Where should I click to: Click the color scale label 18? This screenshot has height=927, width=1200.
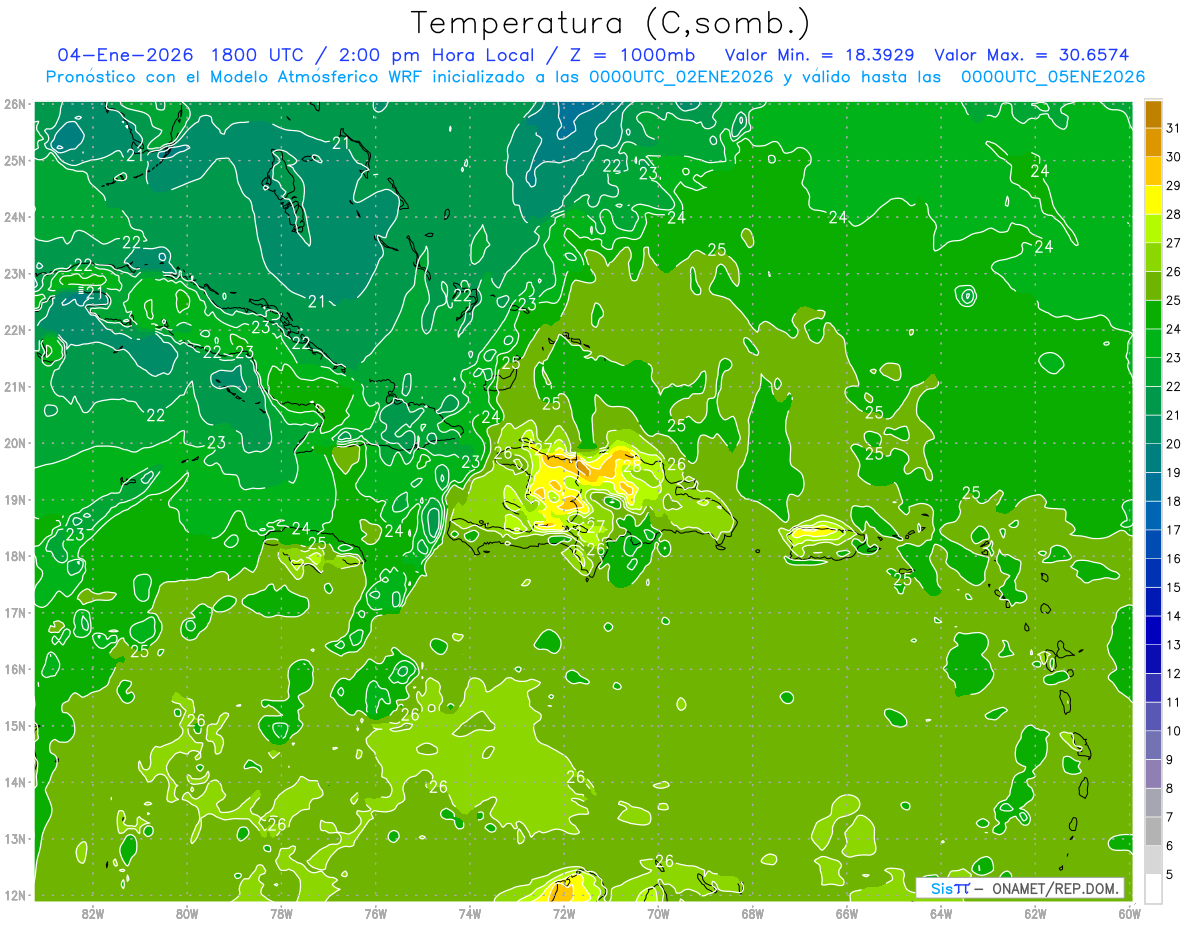click(x=1174, y=501)
